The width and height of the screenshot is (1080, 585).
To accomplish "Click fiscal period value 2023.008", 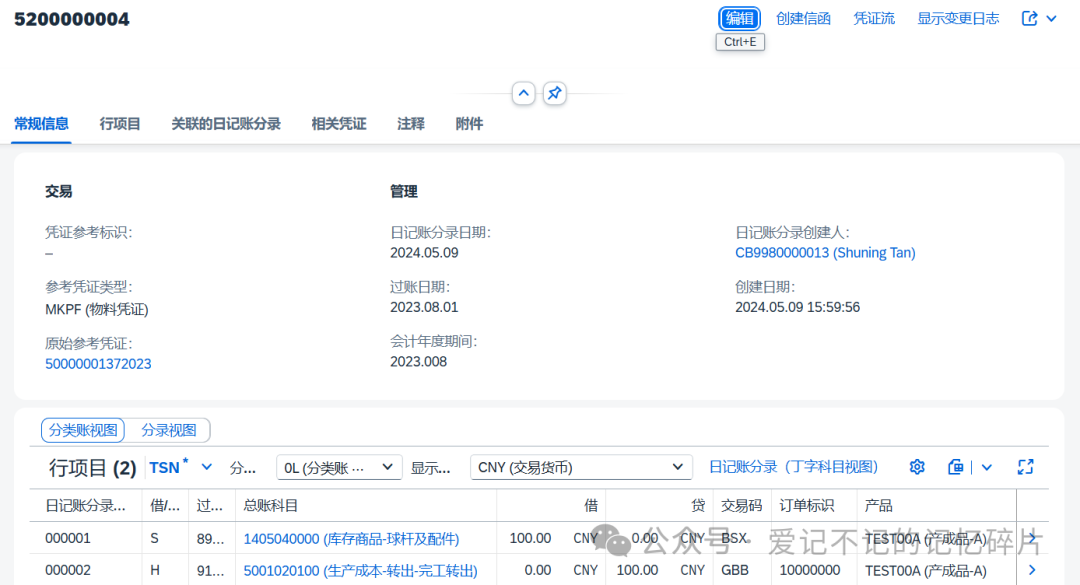I will point(418,362).
